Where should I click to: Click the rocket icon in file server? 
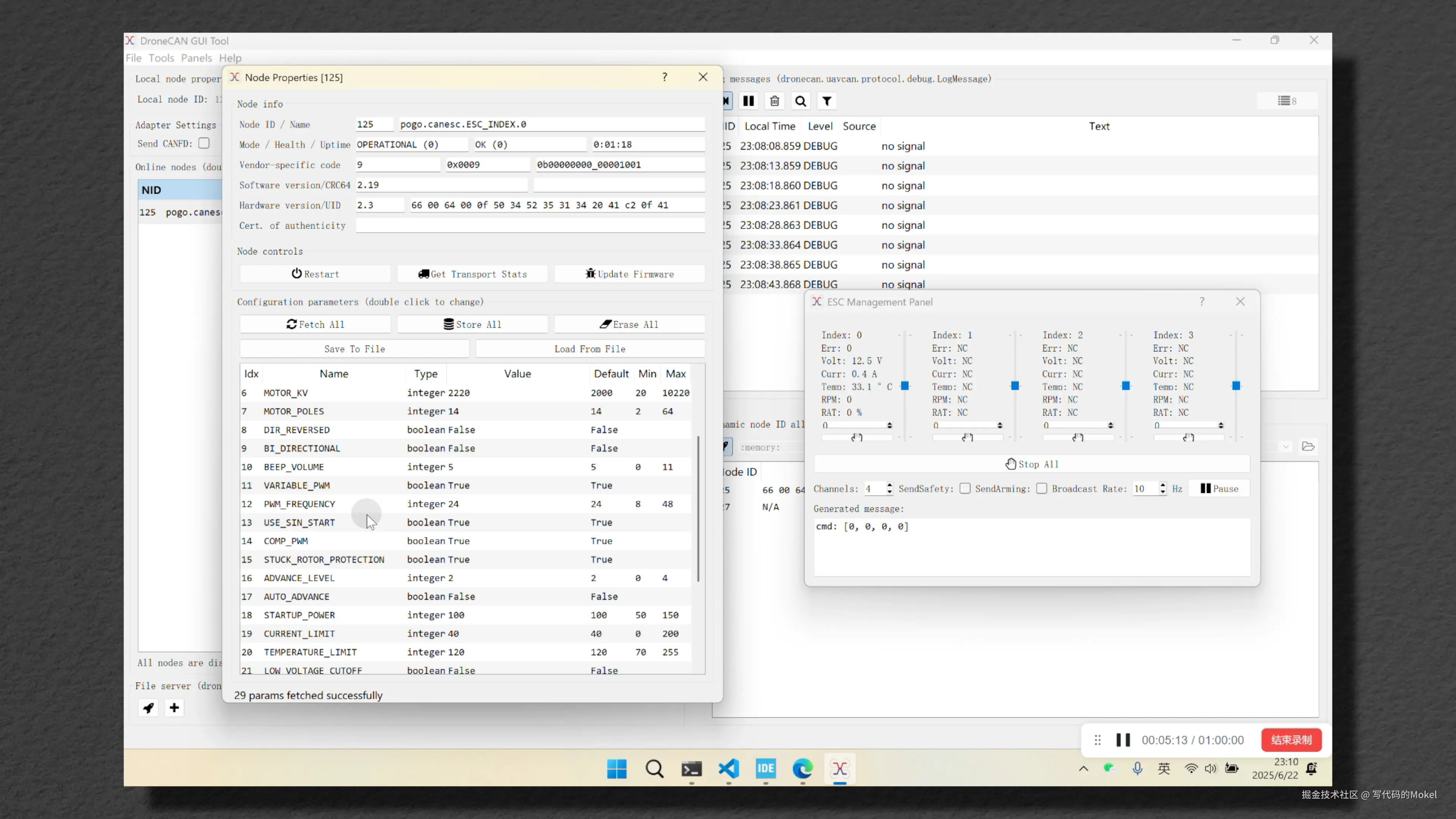(x=149, y=708)
